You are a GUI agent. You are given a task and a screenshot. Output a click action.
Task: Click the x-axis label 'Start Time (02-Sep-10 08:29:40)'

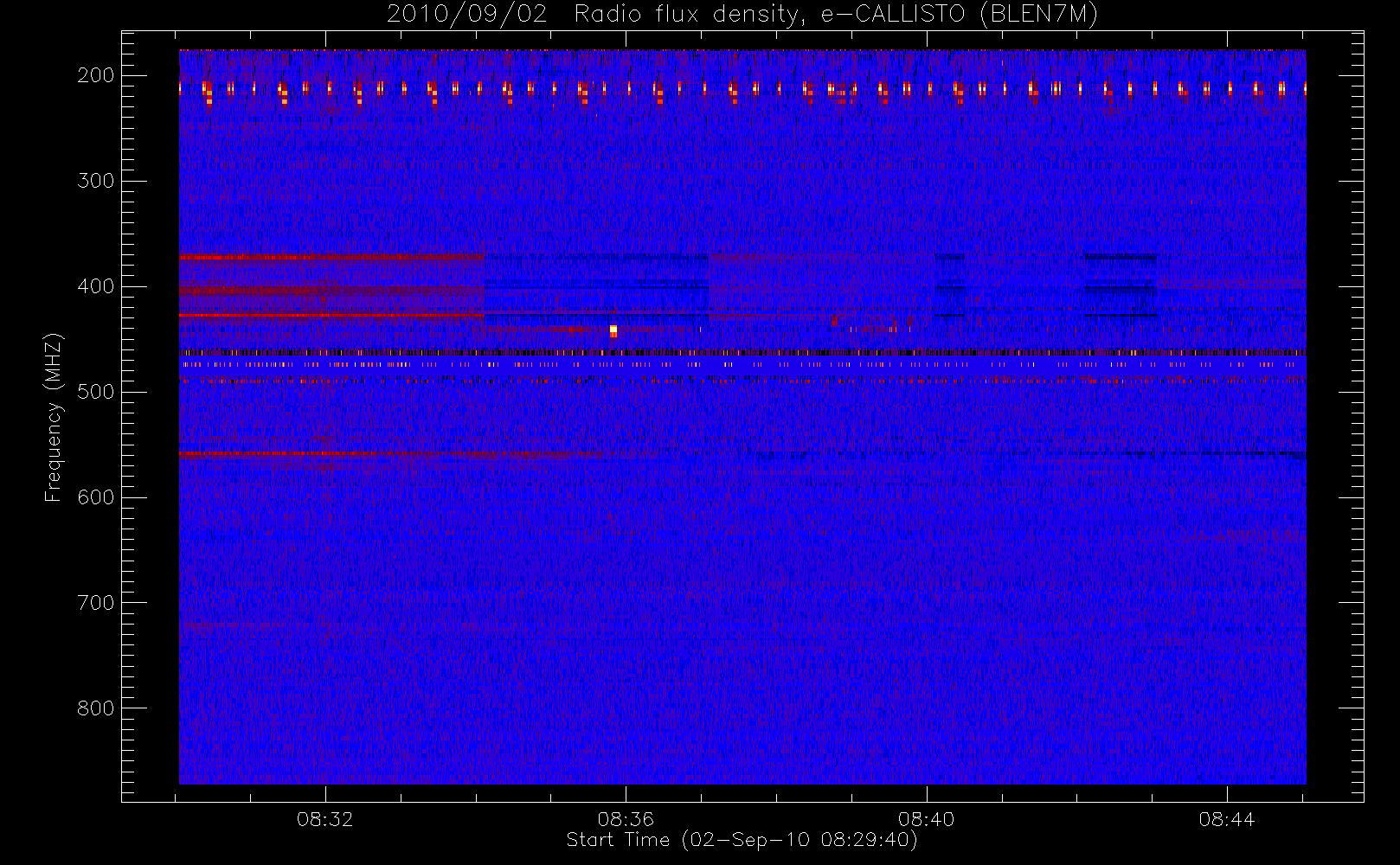point(742,840)
